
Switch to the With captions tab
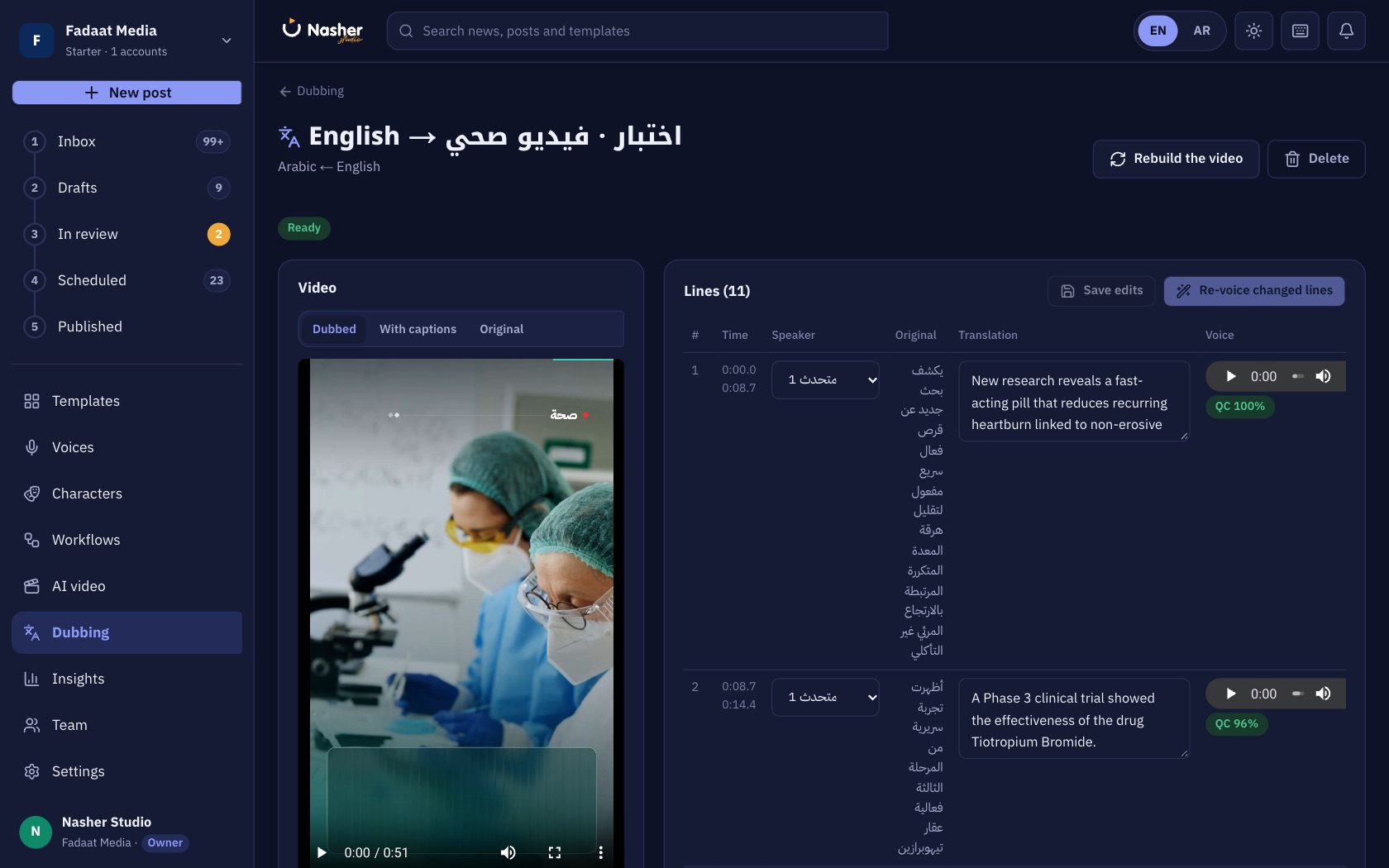click(418, 329)
